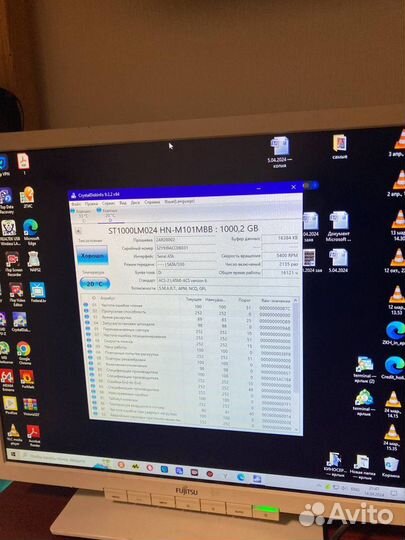Click the Хорошо health status button
Screen dimensions: 405x540
click(x=93, y=256)
